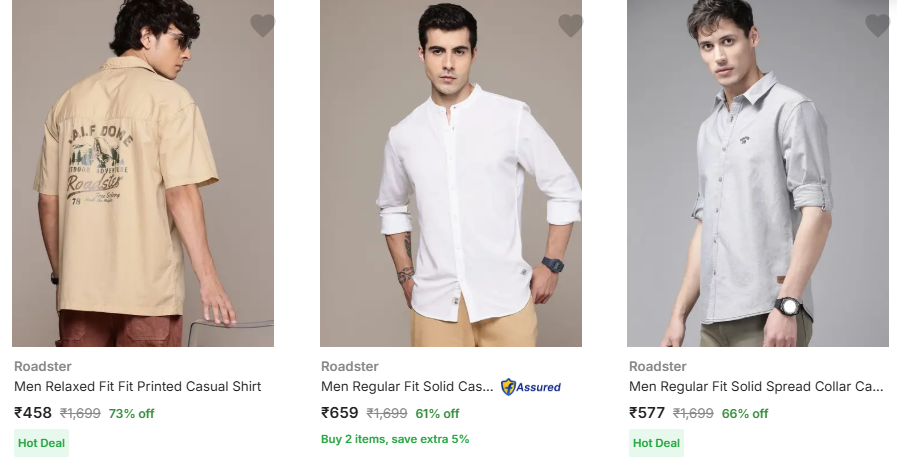Open Men Regular Fit Solid Spread Collar link
This screenshot has width=897, height=465.
pyautogui.click(x=756, y=387)
